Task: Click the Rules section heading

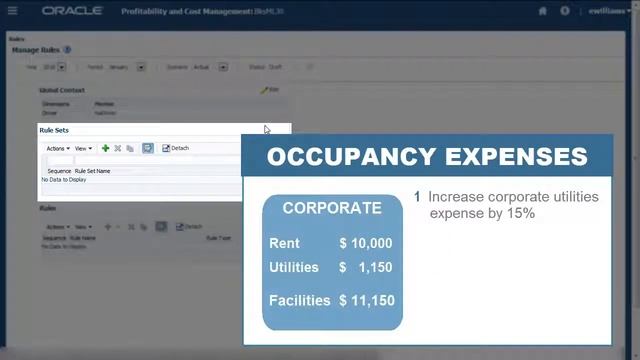Action: click(47, 208)
